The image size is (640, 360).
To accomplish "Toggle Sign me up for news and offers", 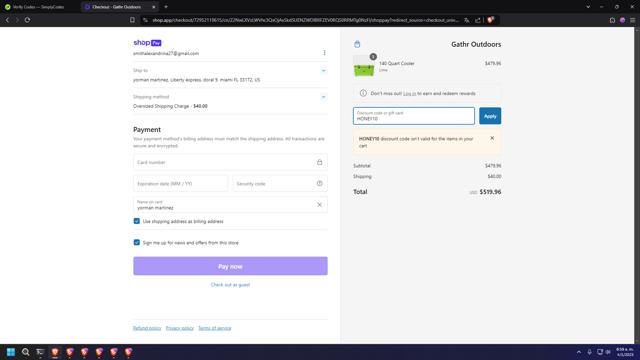I will (137, 242).
